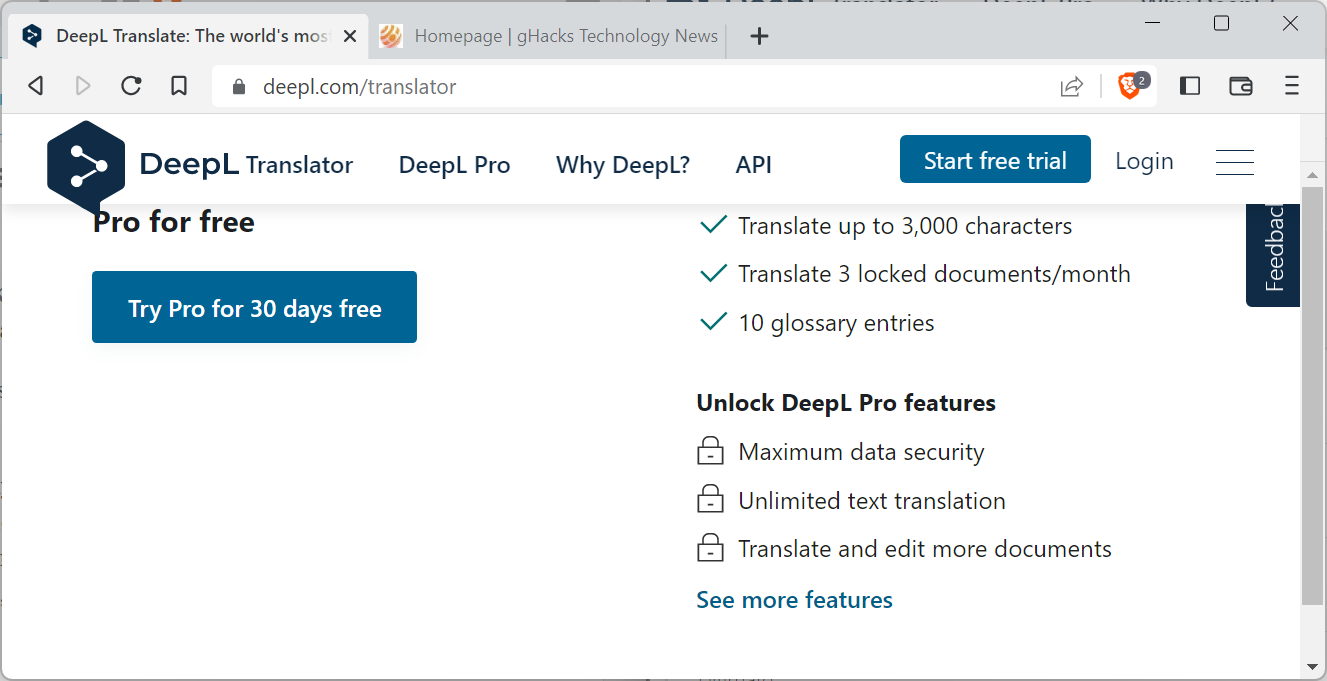Click the Start free trial button

(994, 158)
